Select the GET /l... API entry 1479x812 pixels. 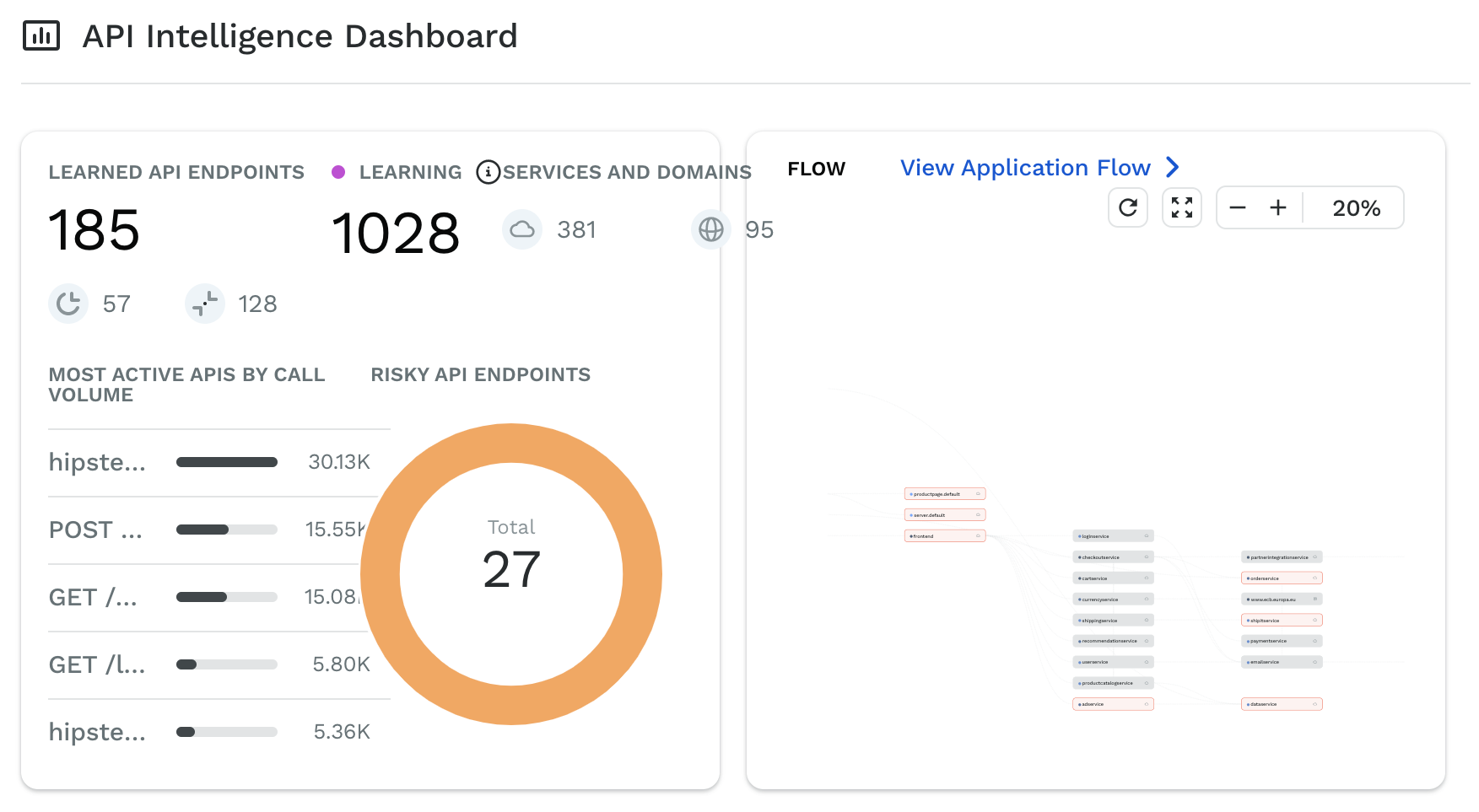point(97,664)
